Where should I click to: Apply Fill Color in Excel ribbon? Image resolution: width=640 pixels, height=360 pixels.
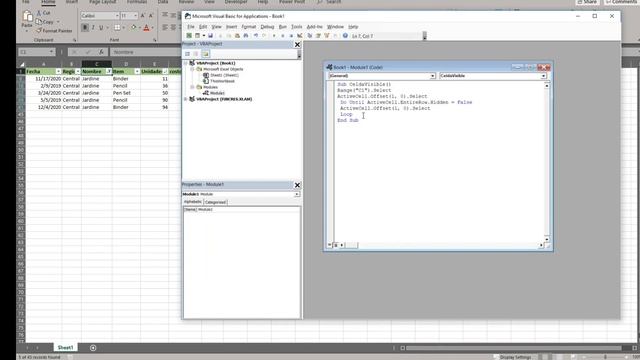(133, 28)
